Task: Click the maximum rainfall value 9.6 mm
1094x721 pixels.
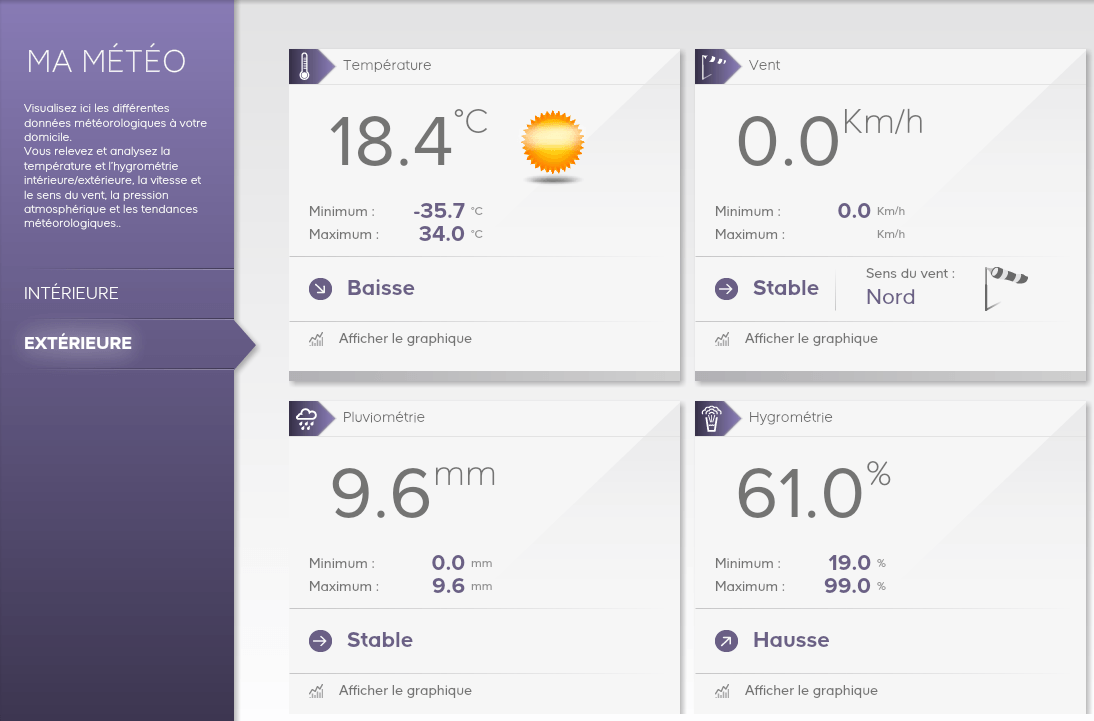Action: pyautogui.click(x=462, y=586)
